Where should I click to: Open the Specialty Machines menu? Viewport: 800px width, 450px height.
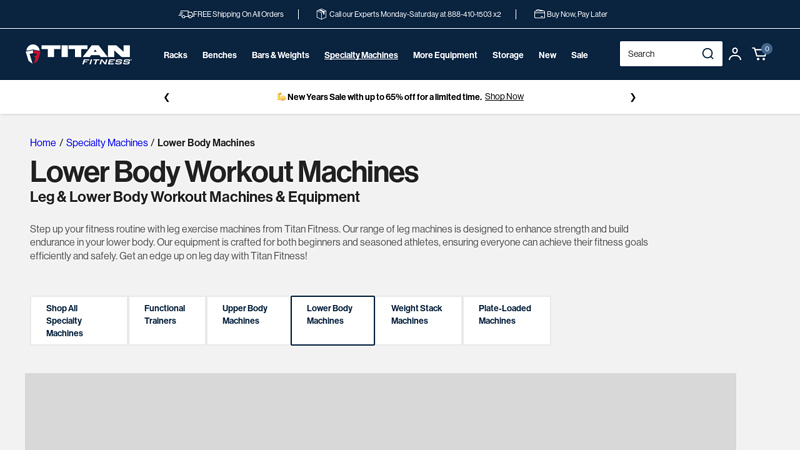361,55
